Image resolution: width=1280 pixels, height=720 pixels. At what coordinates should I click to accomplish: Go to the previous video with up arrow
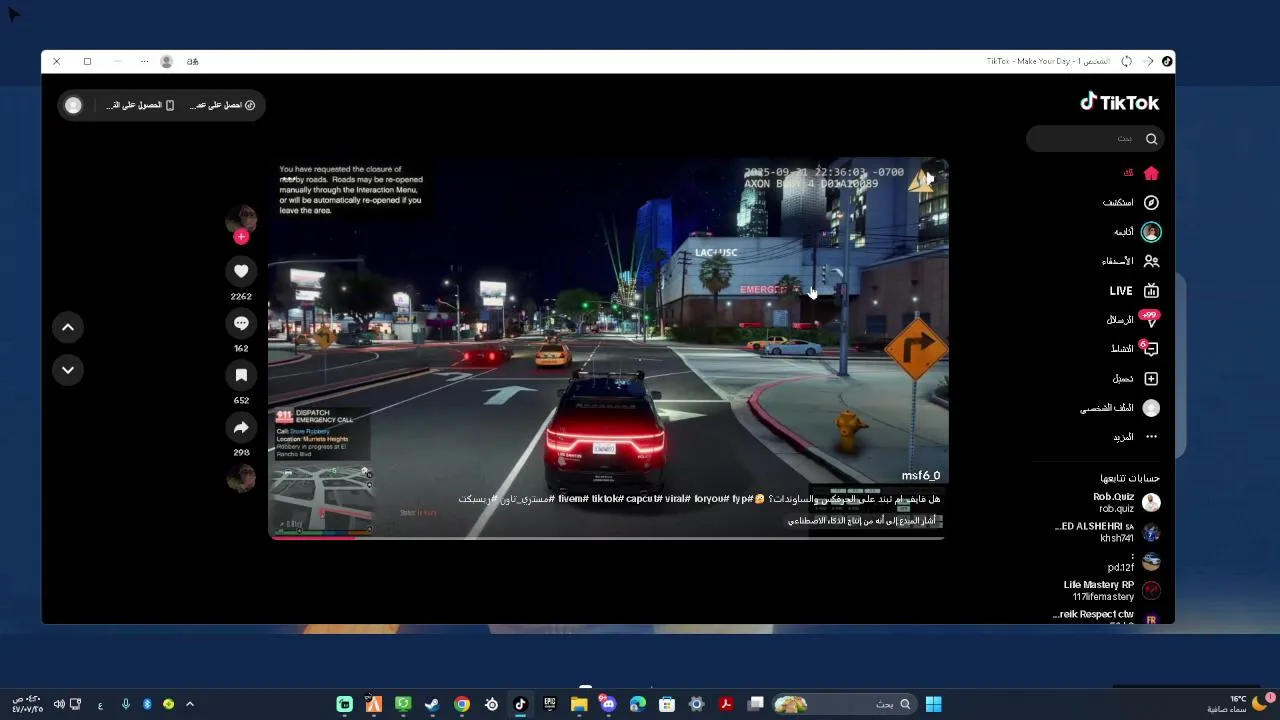point(68,327)
